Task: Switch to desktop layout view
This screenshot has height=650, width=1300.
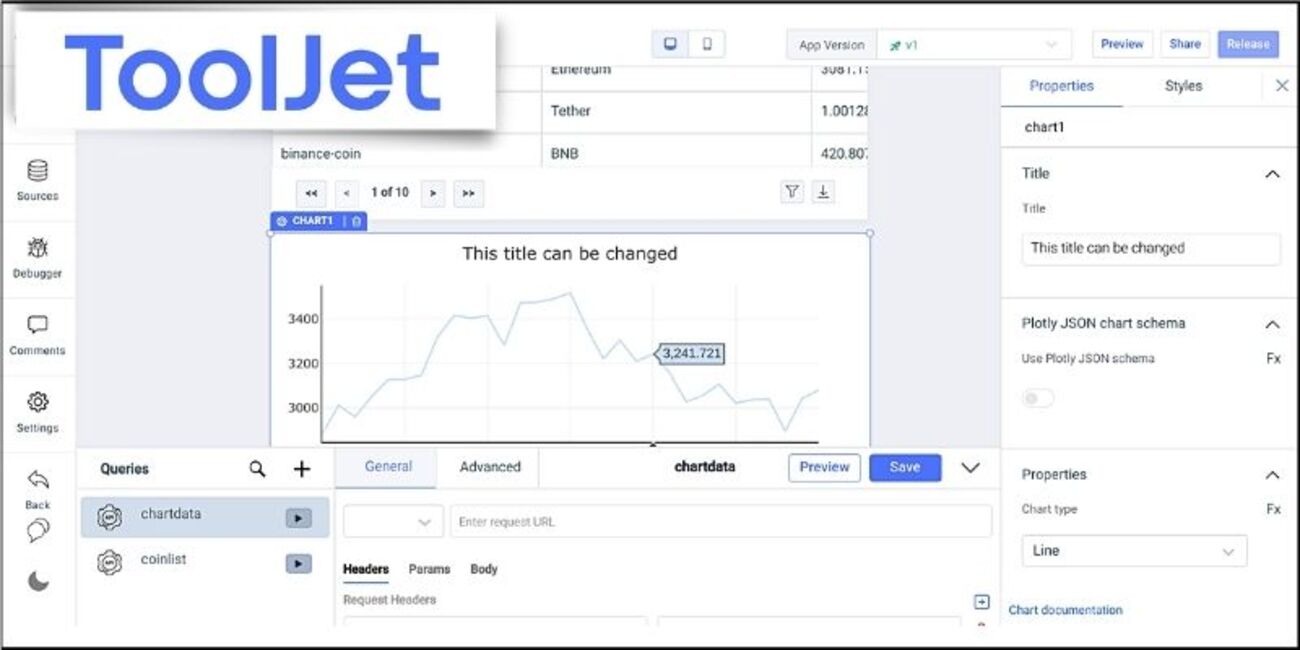Action: (x=670, y=44)
